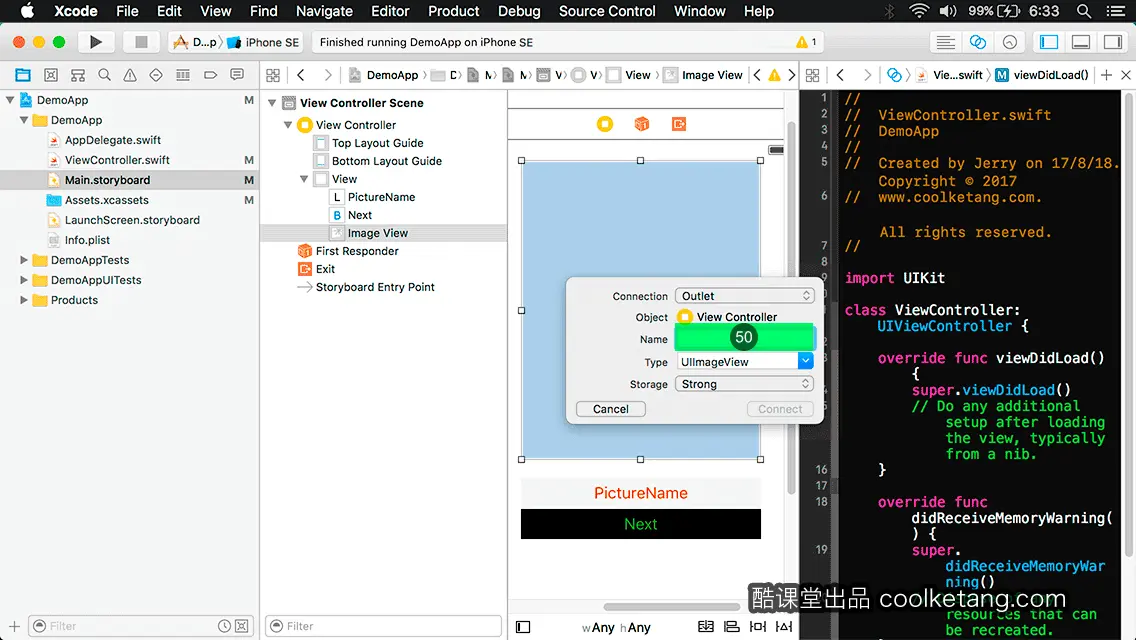Open the Align constraints popup
The height and width of the screenshot is (640, 1136).
(x=732, y=626)
